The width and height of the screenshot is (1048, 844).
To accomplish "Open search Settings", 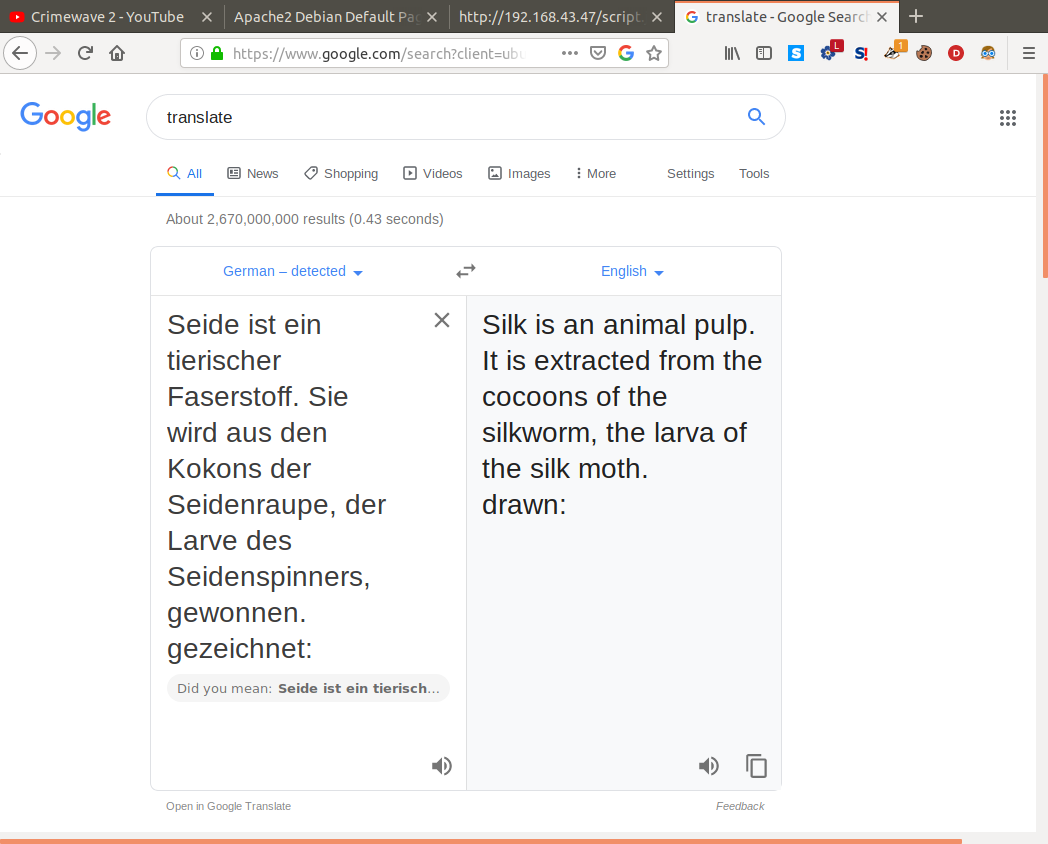I will tap(690, 174).
